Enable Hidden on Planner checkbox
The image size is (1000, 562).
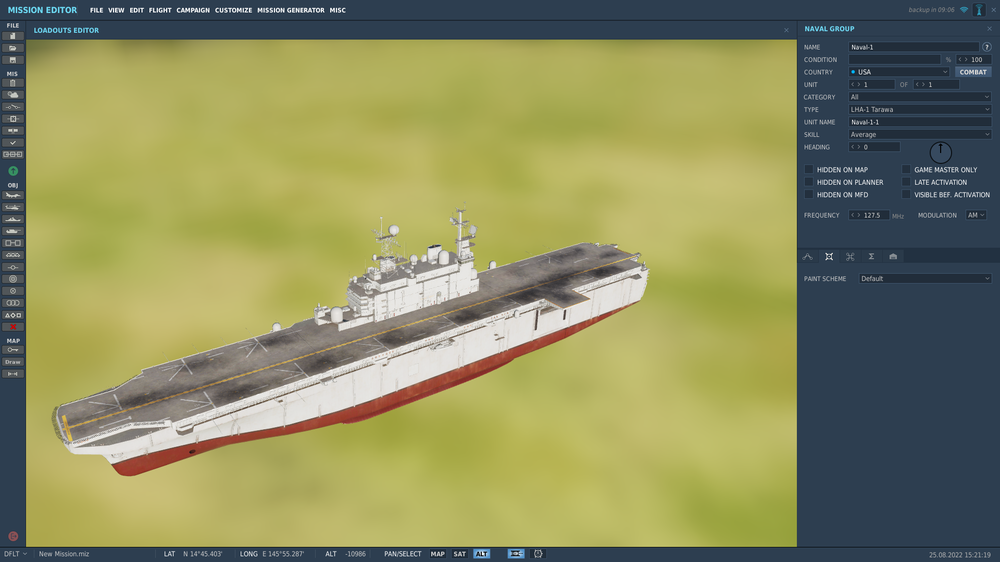coord(809,182)
